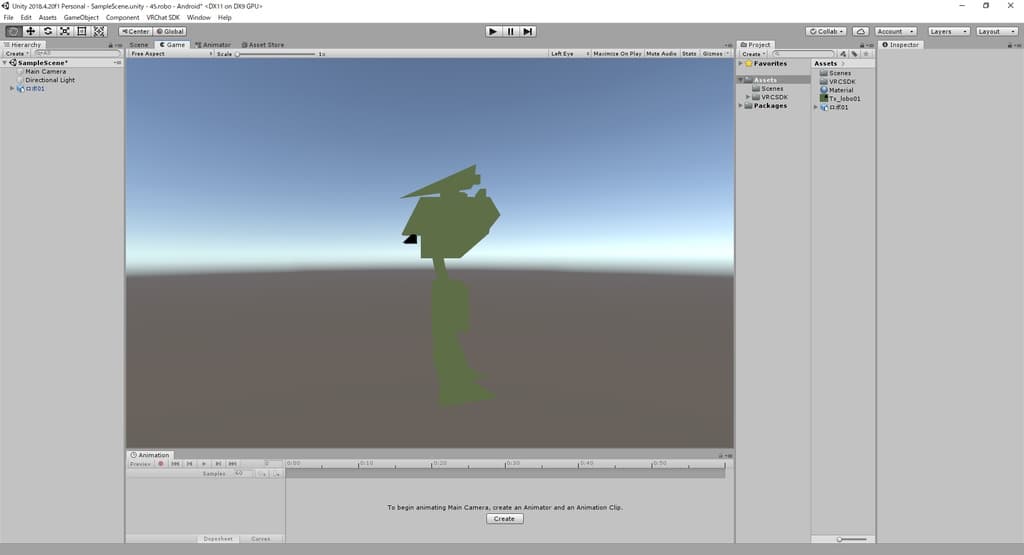1024x555 pixels.
Task: Select Main Camera in Hierarchy
Action: [46, 71]
